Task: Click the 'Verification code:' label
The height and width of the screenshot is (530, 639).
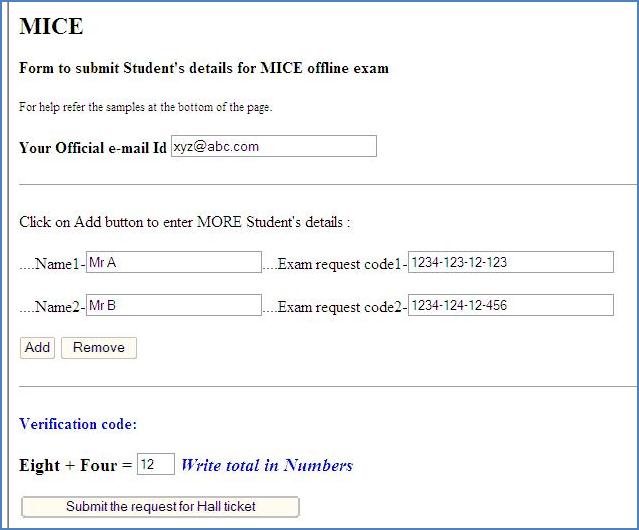Action: pos(78,424)
